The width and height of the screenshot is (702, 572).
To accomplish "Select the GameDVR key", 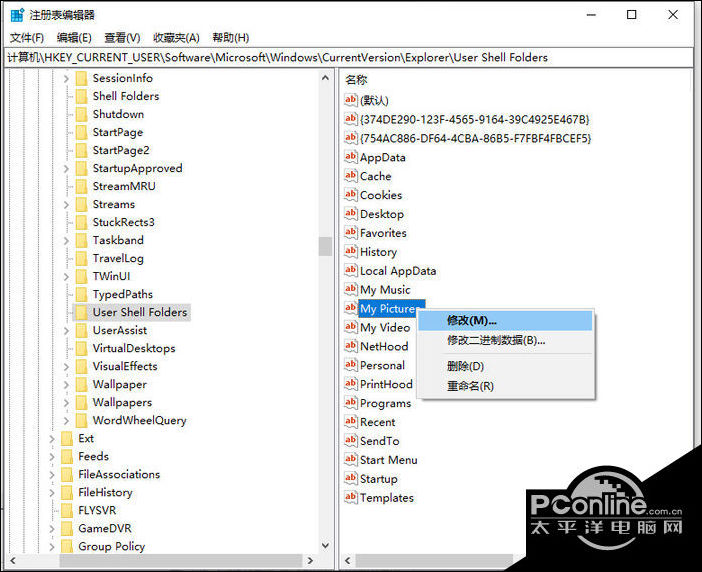I will pyautogui.click(x=105, y=529).
